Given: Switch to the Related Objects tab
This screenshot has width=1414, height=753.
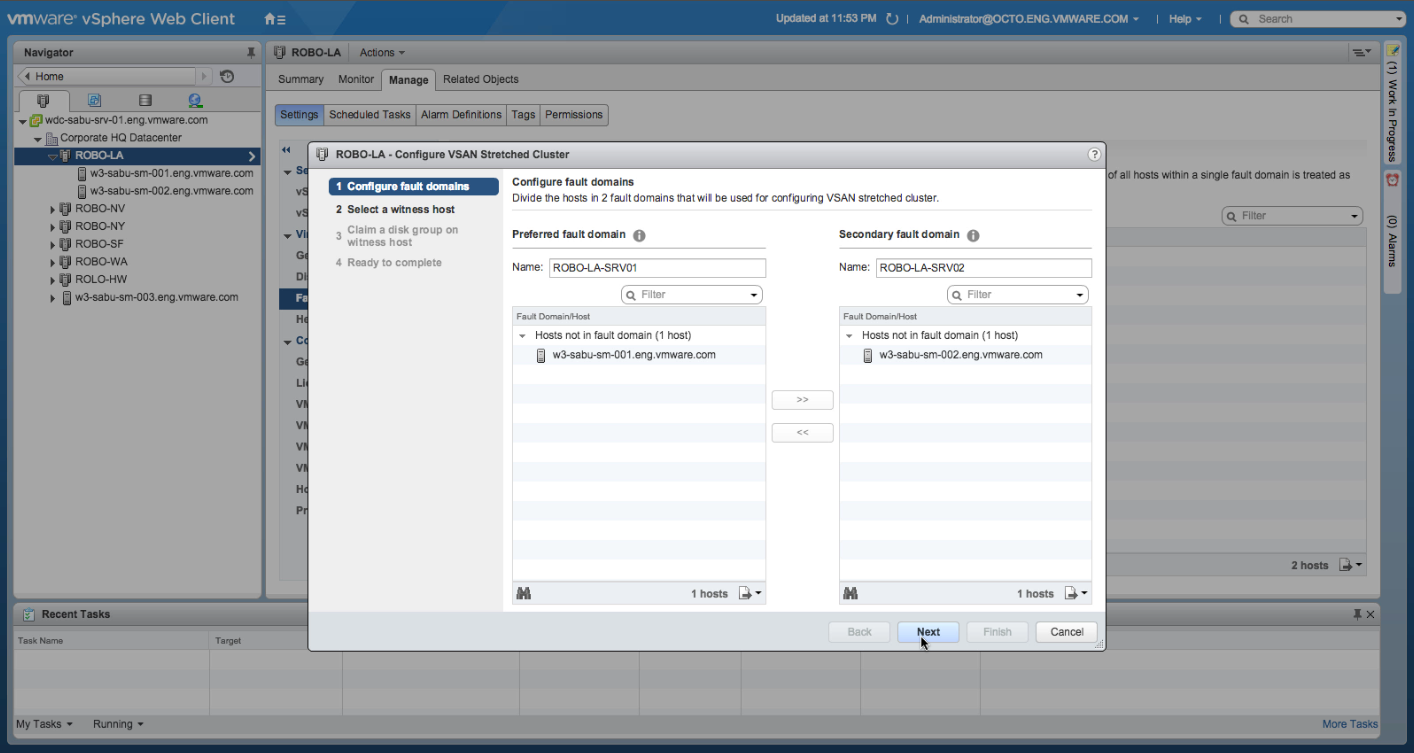Looking at the screenshot, I should point(480,79).
